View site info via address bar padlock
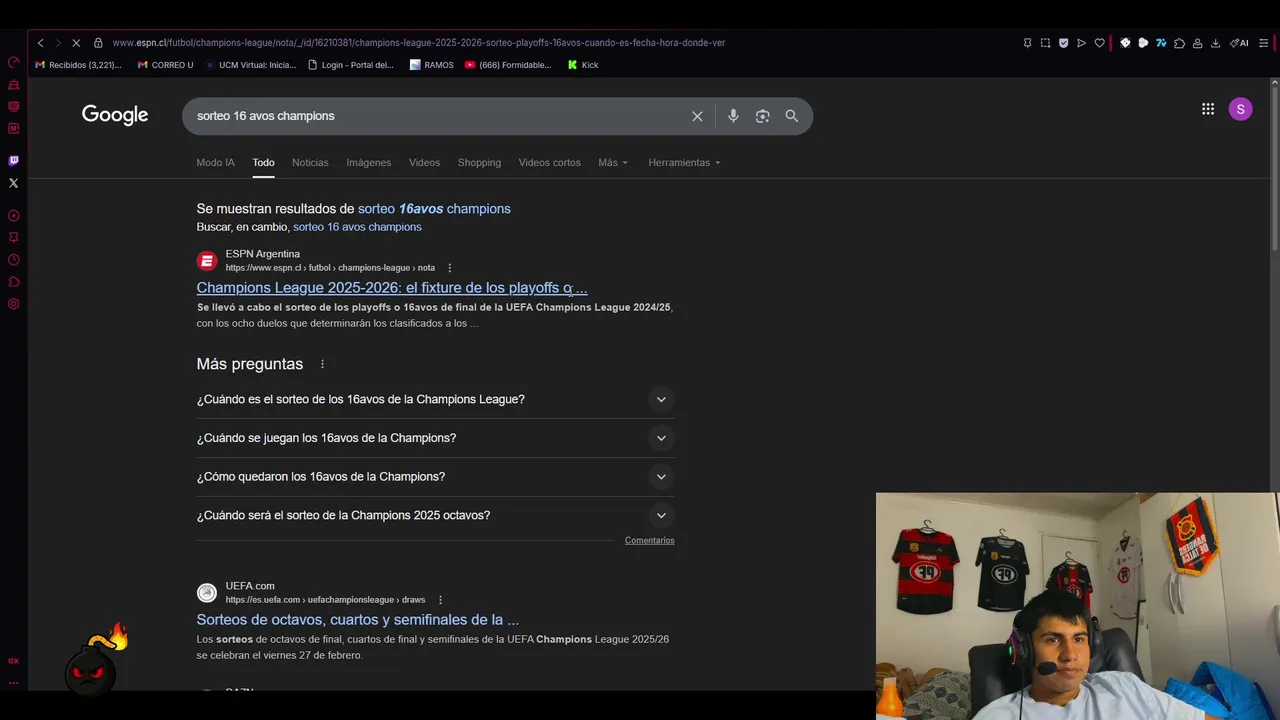 click(98, 43)
